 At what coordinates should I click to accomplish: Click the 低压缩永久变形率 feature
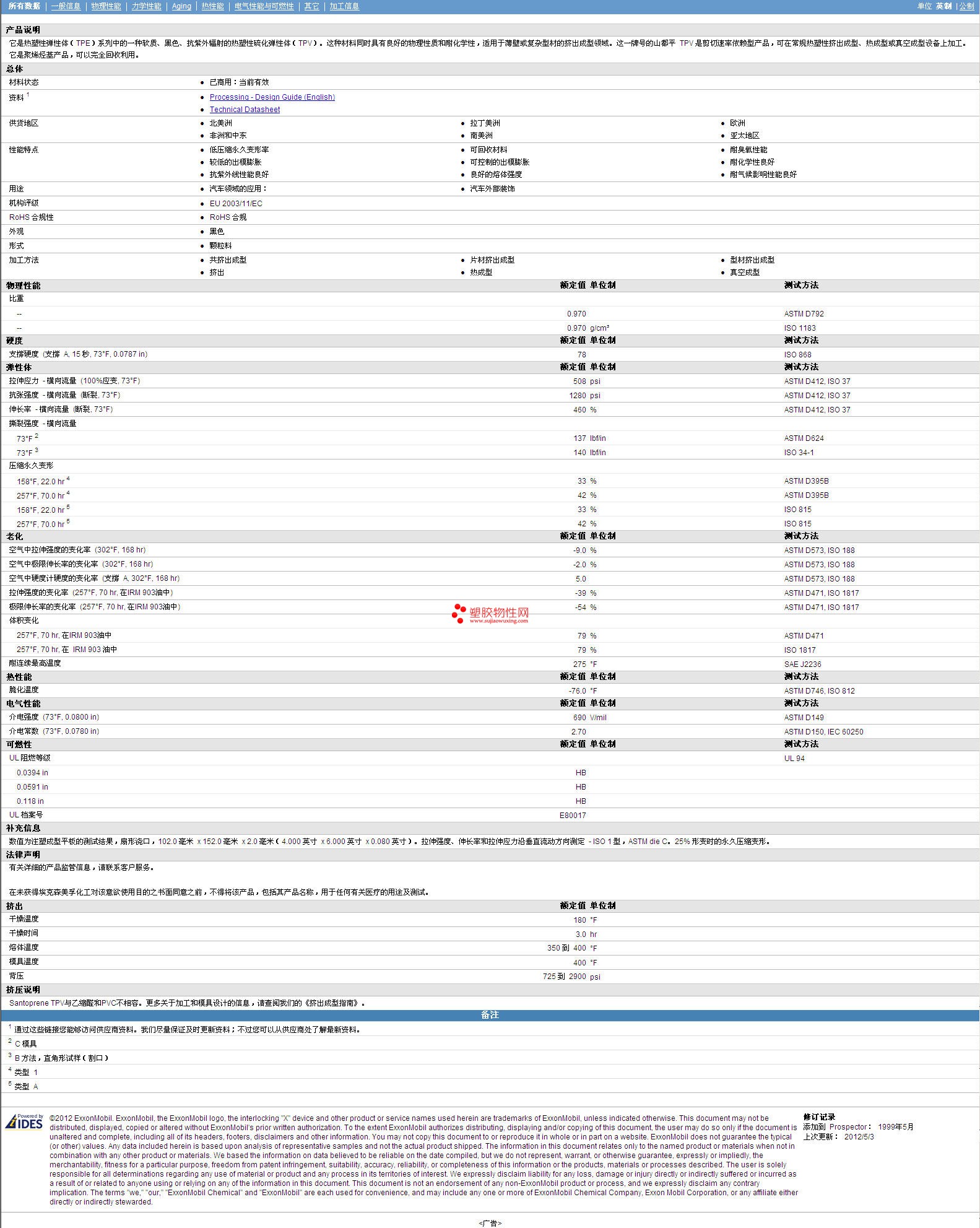coord(239,150)
